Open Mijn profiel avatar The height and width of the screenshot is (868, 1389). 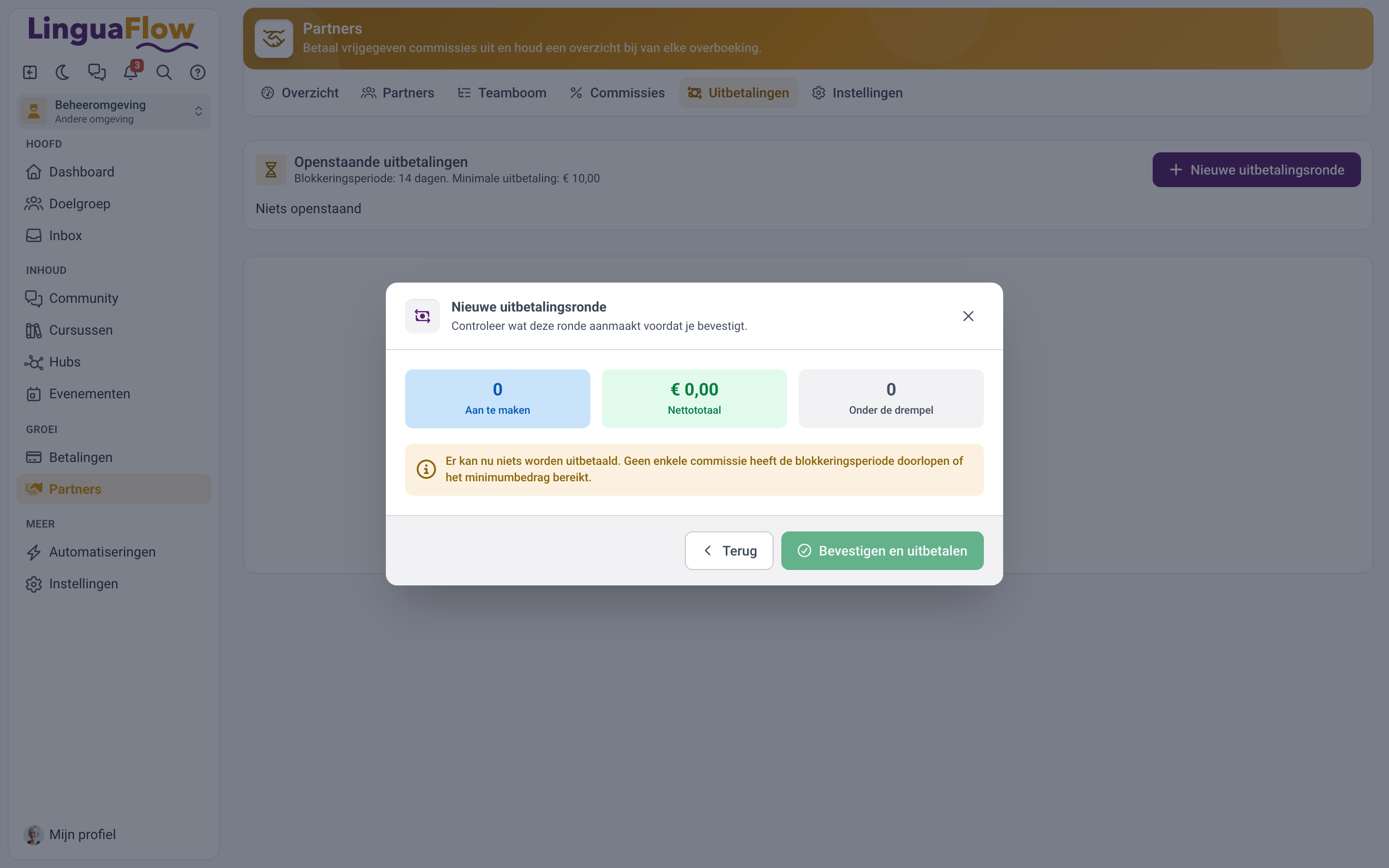(34, 835)
